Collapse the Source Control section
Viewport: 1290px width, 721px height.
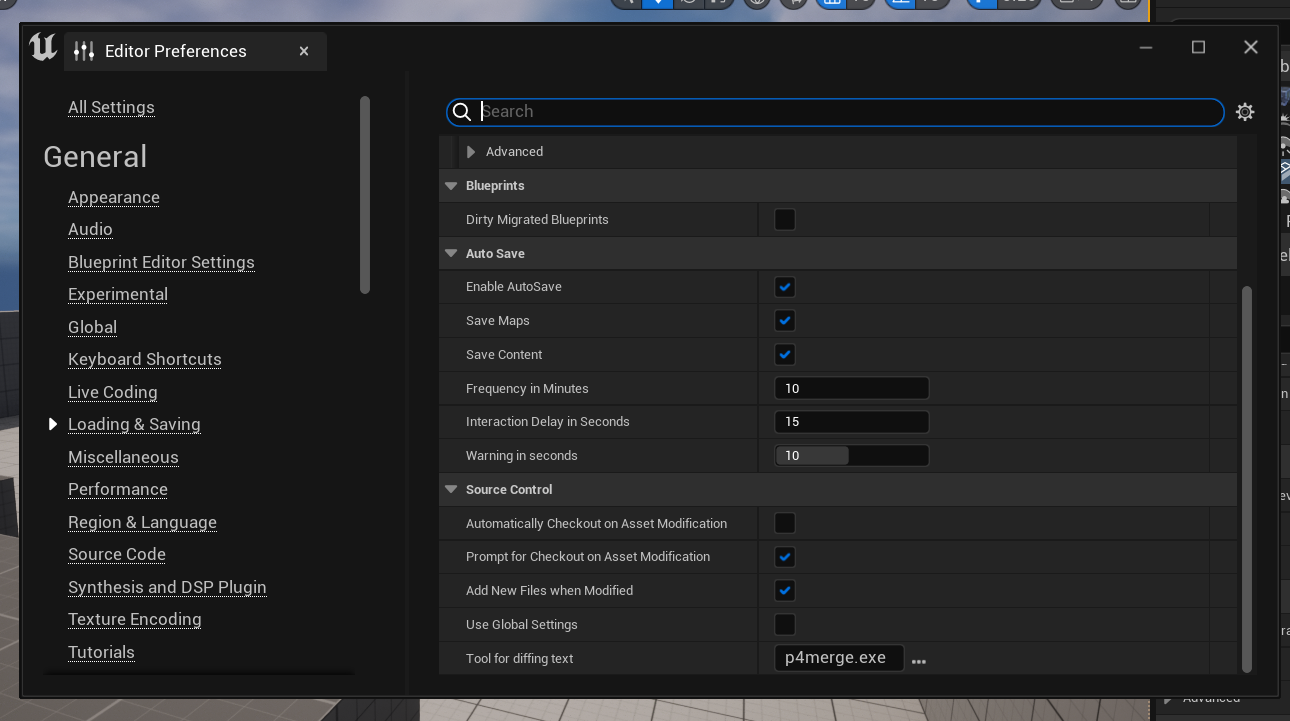451,490
